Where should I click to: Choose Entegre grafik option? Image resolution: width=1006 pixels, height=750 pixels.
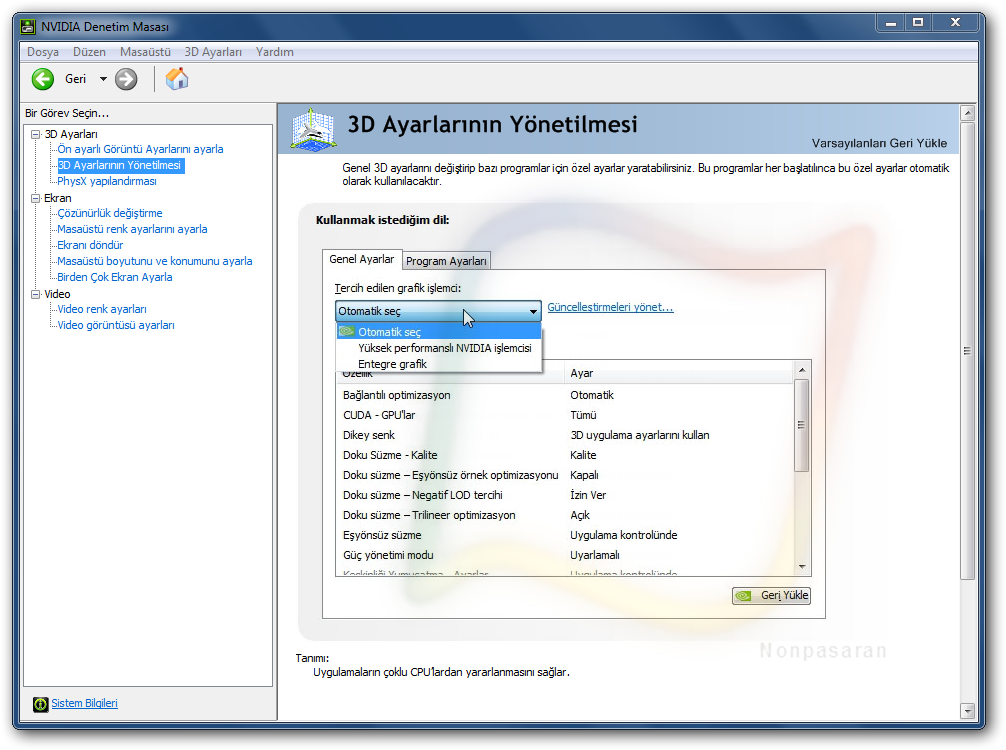[x=439, y=364]
